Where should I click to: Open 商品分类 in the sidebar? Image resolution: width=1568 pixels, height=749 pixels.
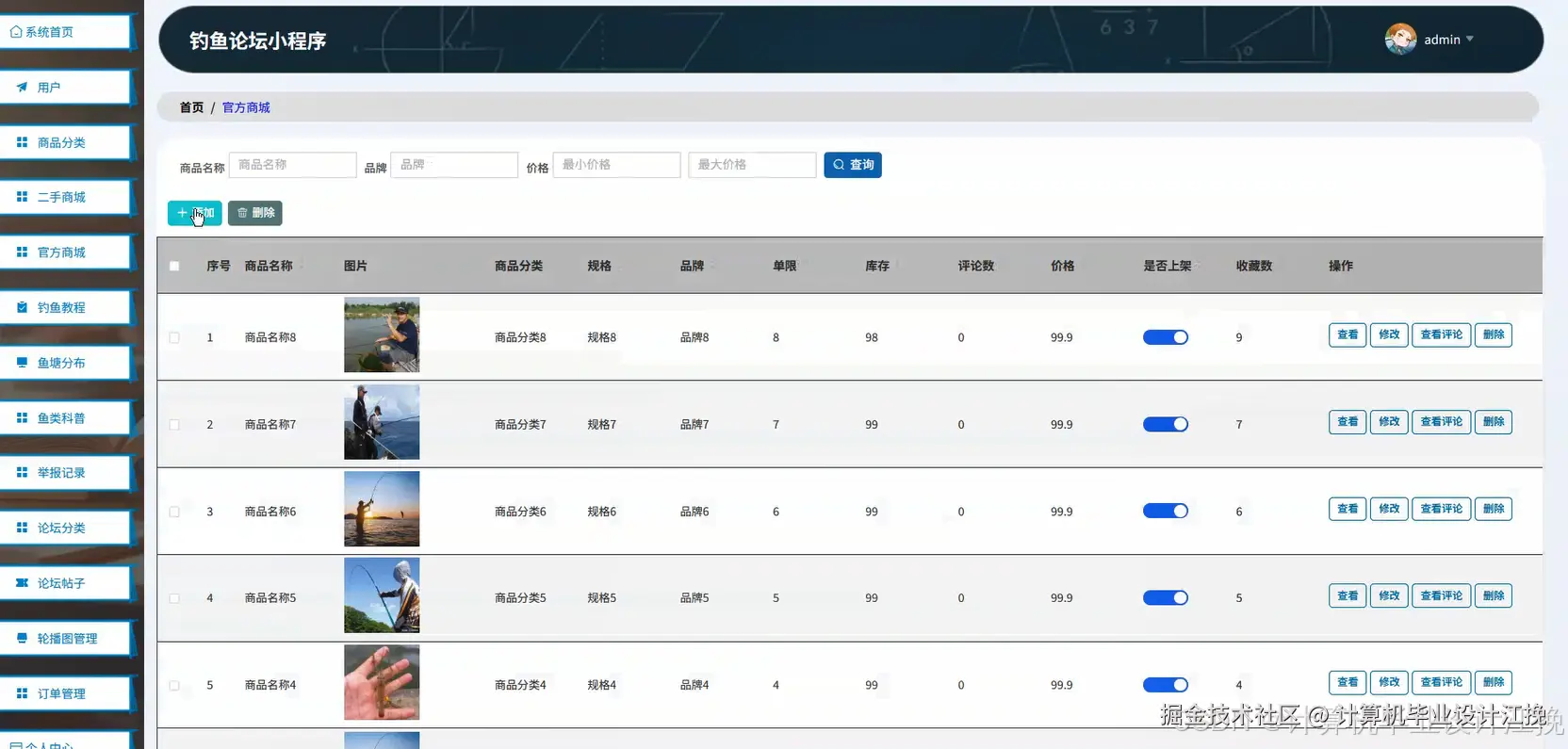pos(65,142)
